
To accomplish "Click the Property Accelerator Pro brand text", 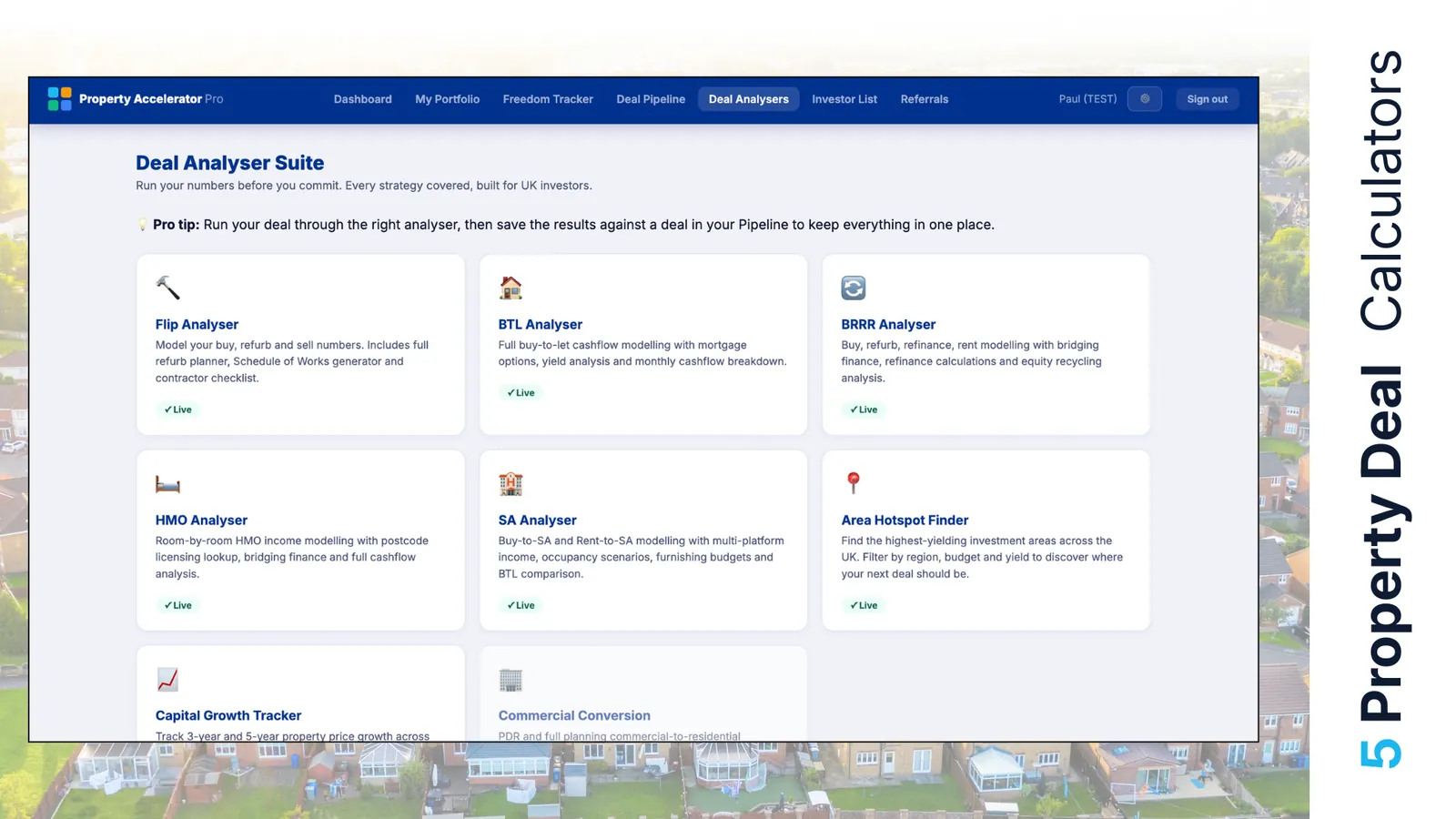I will click(151, 99).
